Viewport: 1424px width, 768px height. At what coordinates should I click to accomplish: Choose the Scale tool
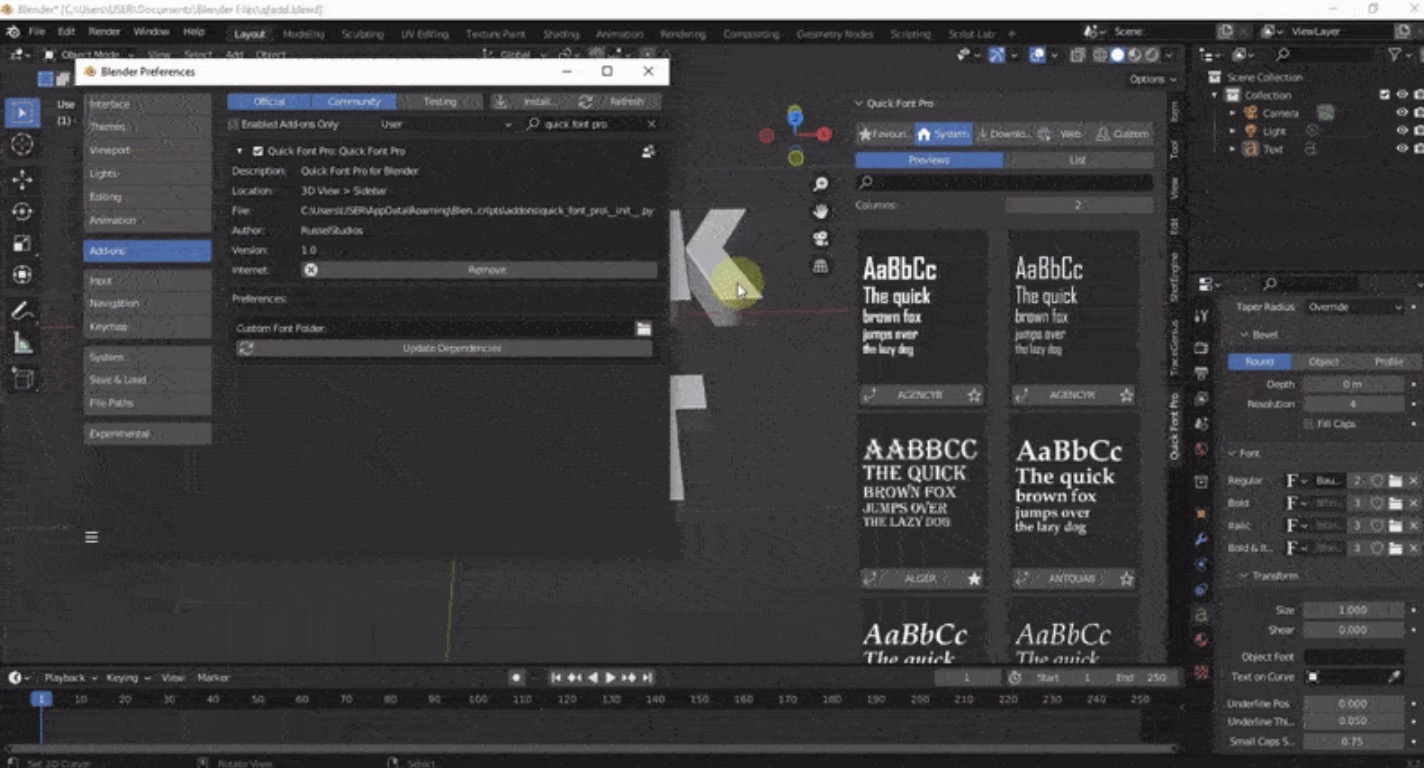[x=22, y=243]
